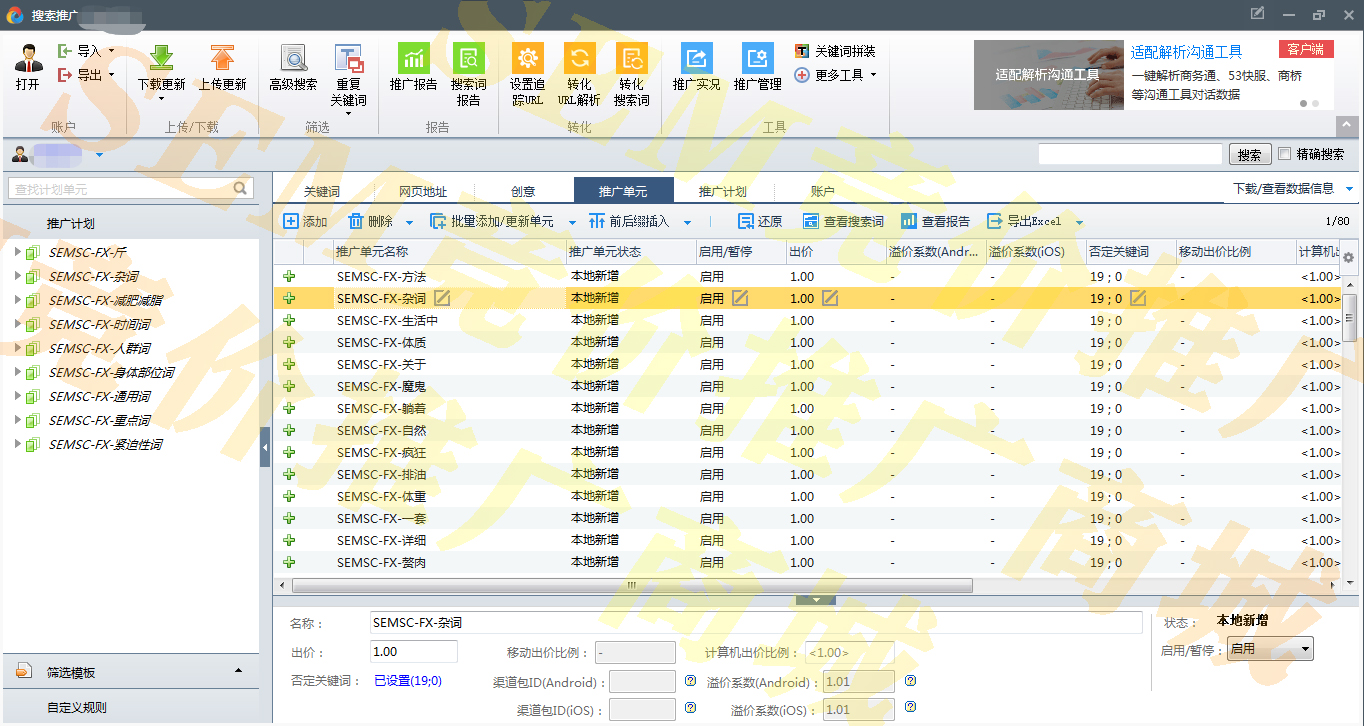Open the 启用/暂停 status dropdown
Image resolution: width=1364 pixels, height=726 pixels.
(x=1270, y=649)
